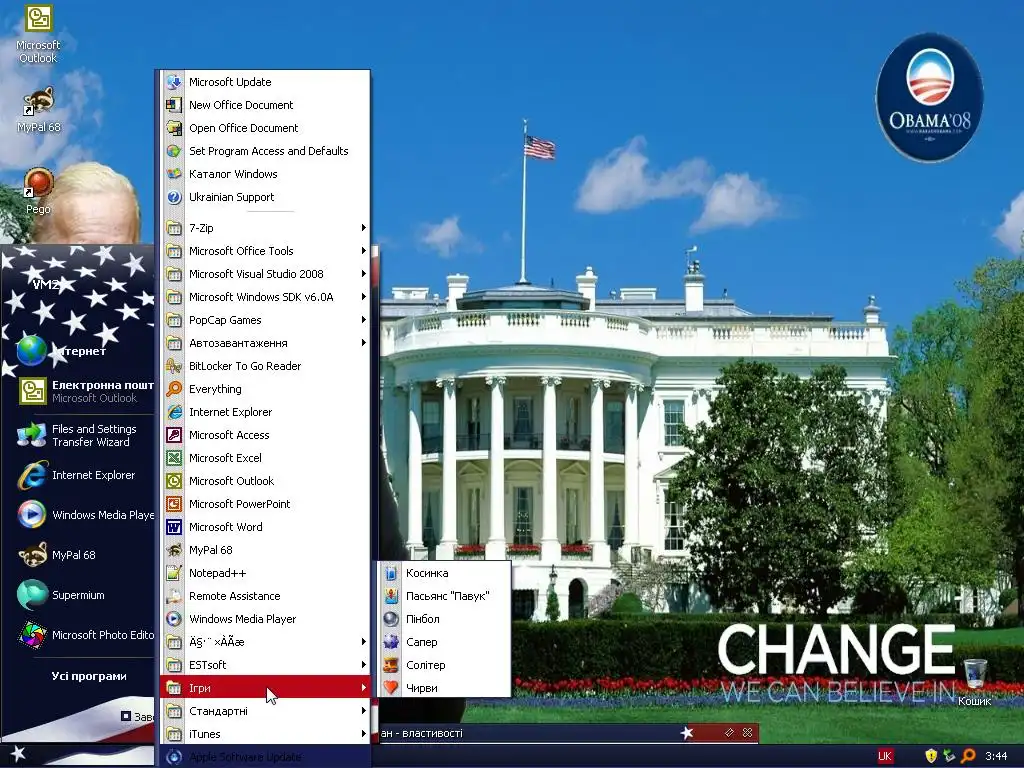Click the security shield tray icon

[x=931, y=756]
